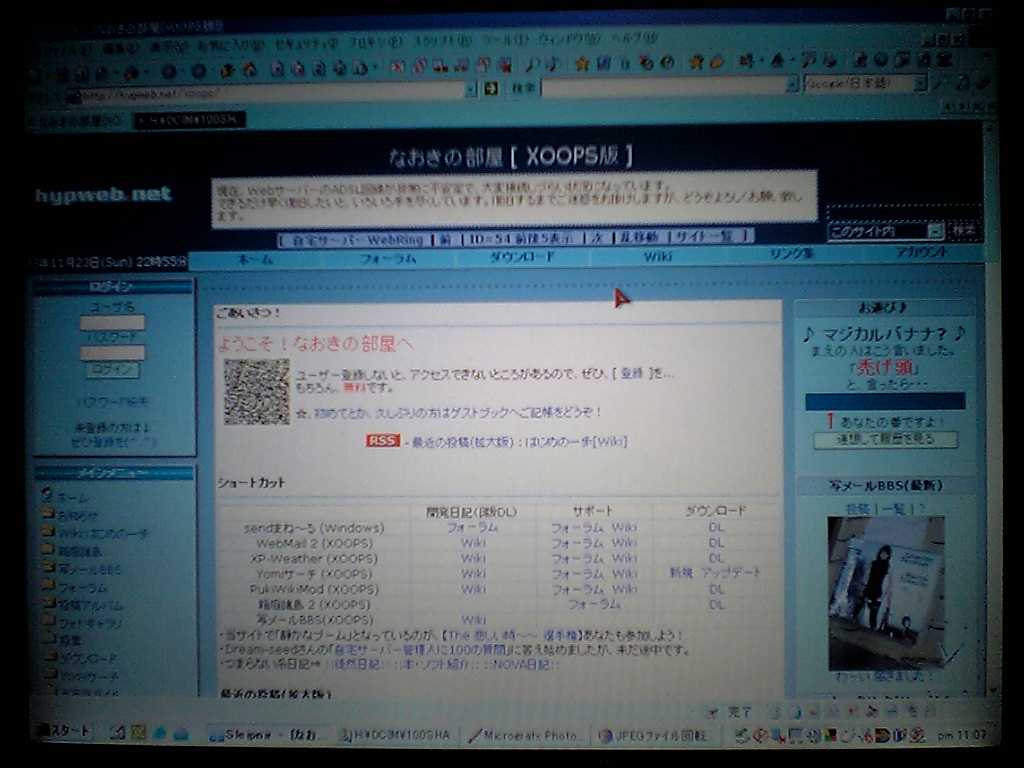1024x768 pixels.
Task: Select the ダウンロード navigation tab
Action: [x=522, y=257]
